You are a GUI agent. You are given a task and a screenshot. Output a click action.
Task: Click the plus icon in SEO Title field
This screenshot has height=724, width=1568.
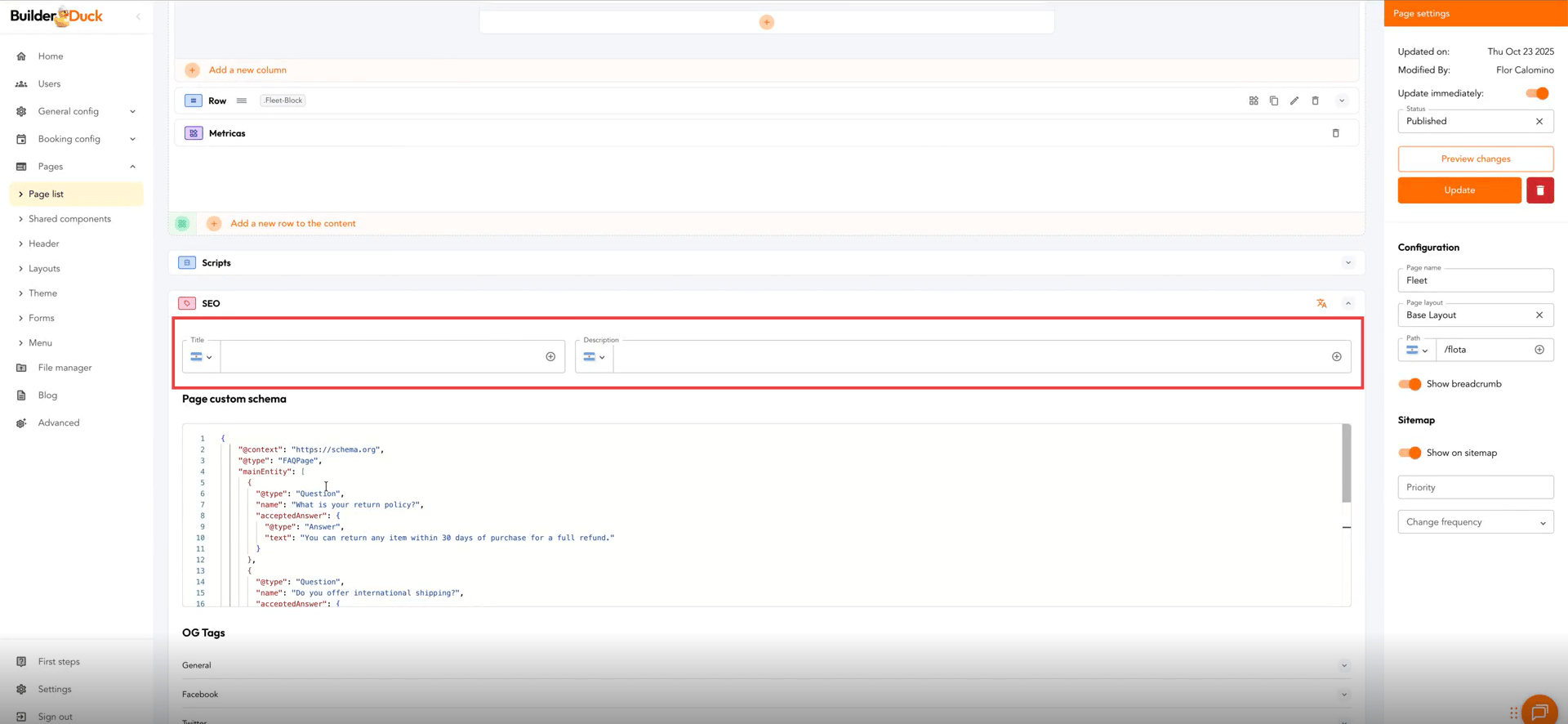[550, 356]
